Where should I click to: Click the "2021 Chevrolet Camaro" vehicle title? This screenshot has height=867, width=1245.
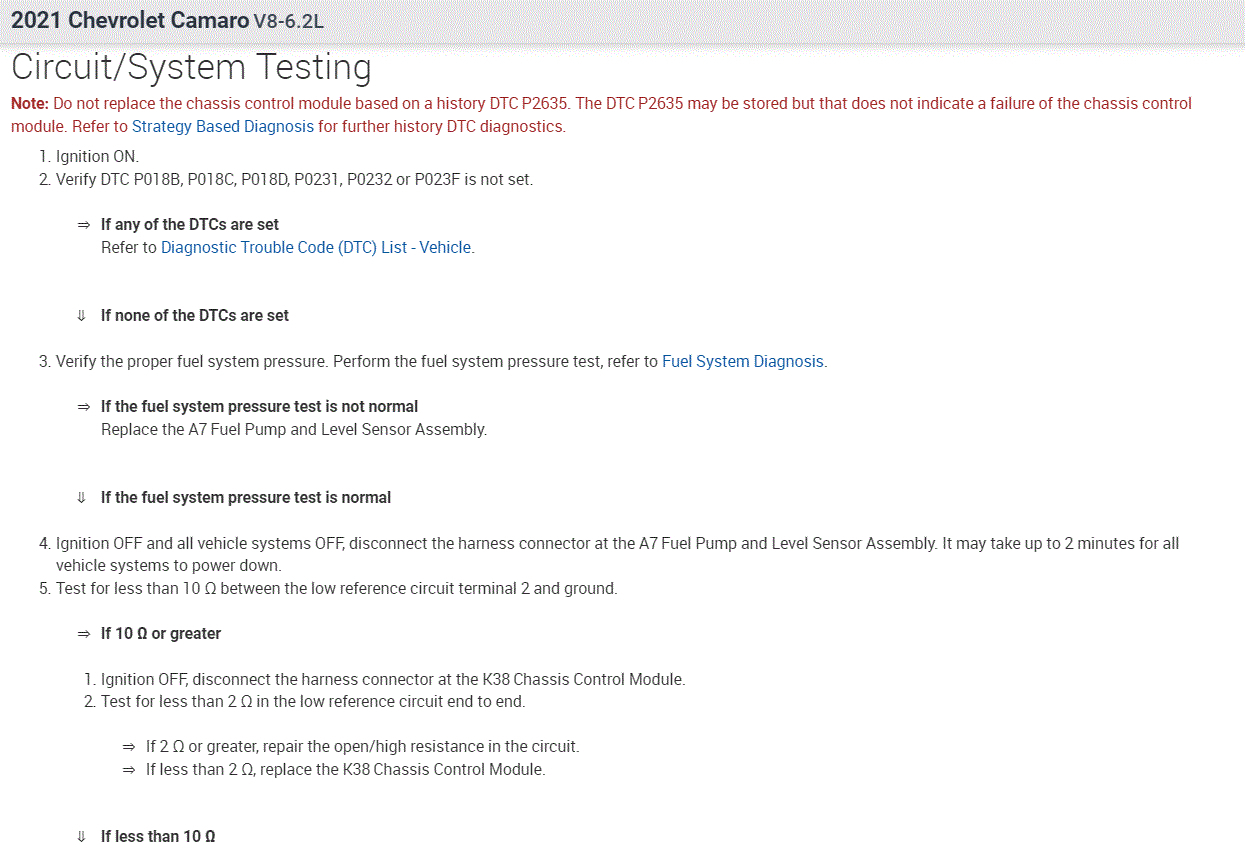pyautogui.click(x=130, y=20)
